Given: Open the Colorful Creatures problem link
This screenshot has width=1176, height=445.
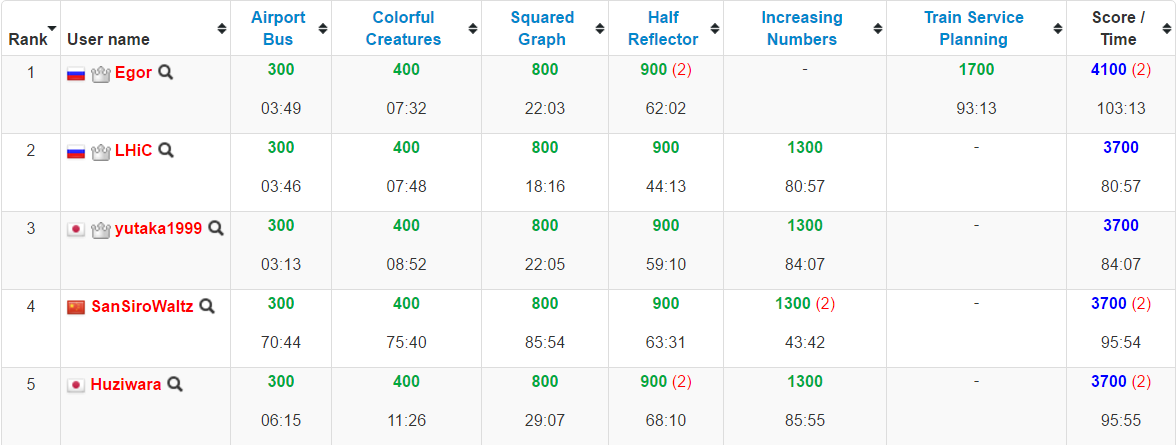Looking at the screenshot, I should 404,29.
